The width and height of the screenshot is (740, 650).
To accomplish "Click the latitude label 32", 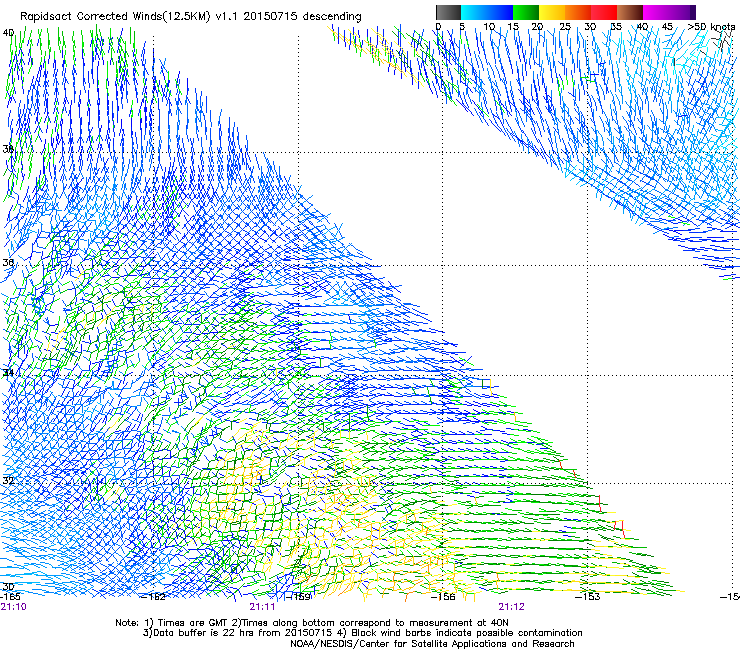I will (x=8, y=481).
